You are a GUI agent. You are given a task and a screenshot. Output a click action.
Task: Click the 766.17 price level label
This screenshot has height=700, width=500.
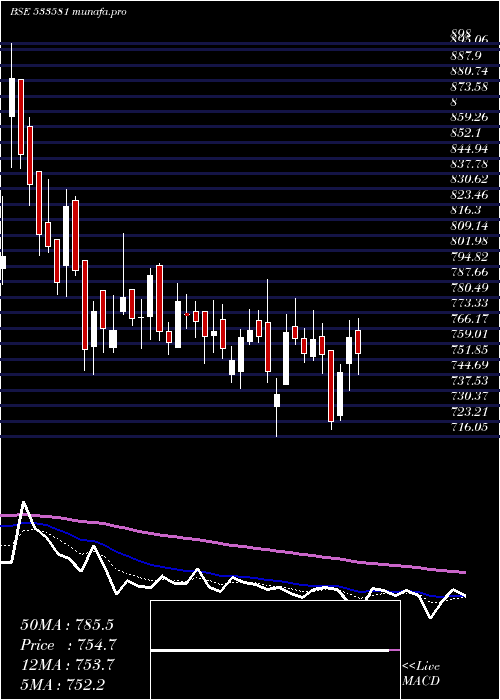[x=469, y=319]
